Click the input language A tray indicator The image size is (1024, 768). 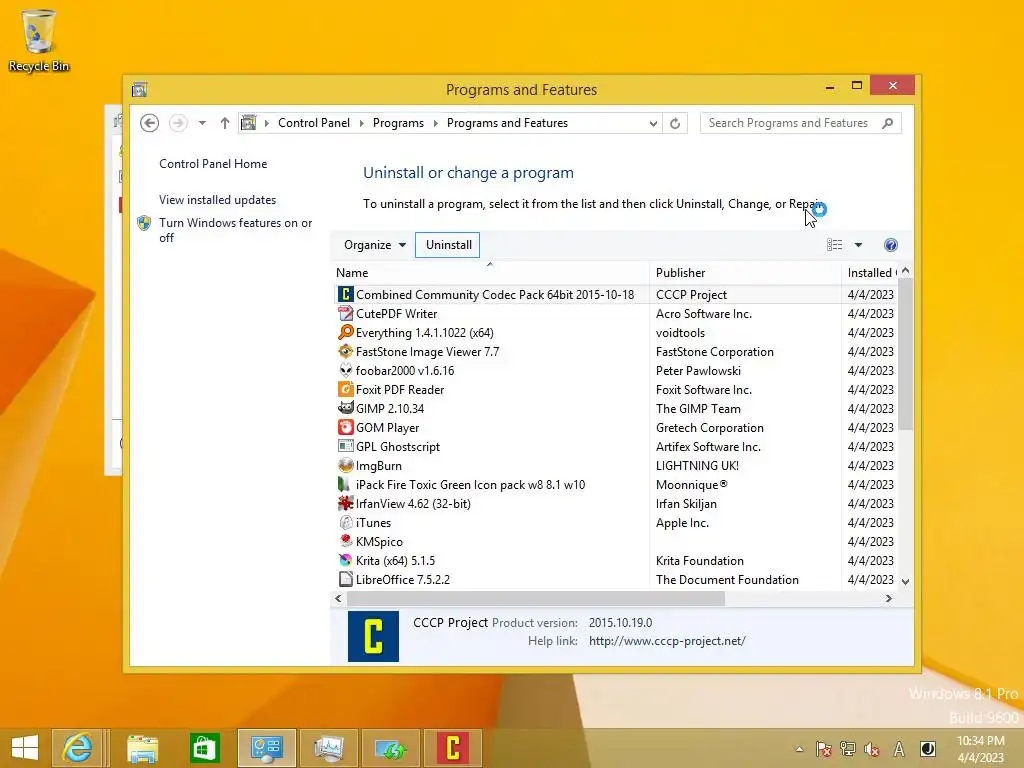coord(899,749)
